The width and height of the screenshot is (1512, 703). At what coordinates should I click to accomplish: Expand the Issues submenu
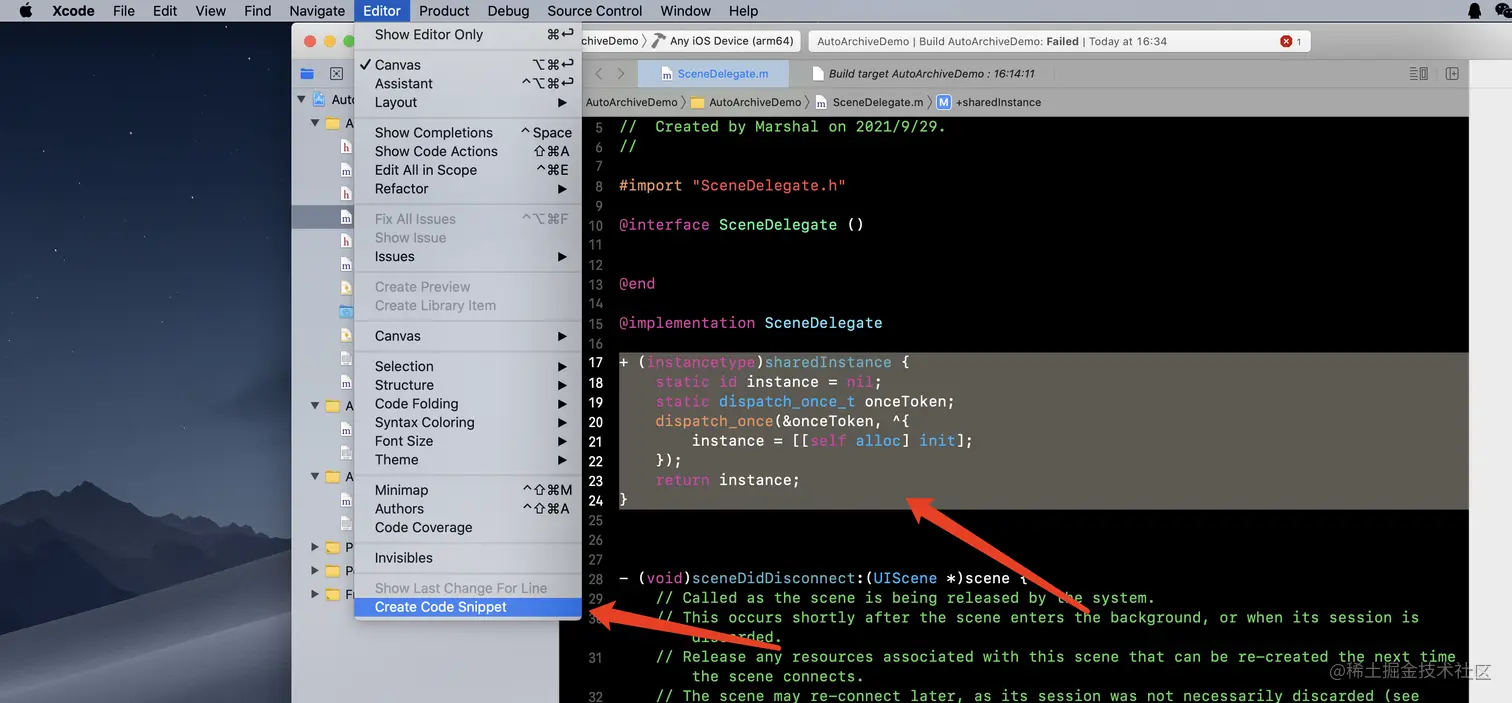pos(468,257)
